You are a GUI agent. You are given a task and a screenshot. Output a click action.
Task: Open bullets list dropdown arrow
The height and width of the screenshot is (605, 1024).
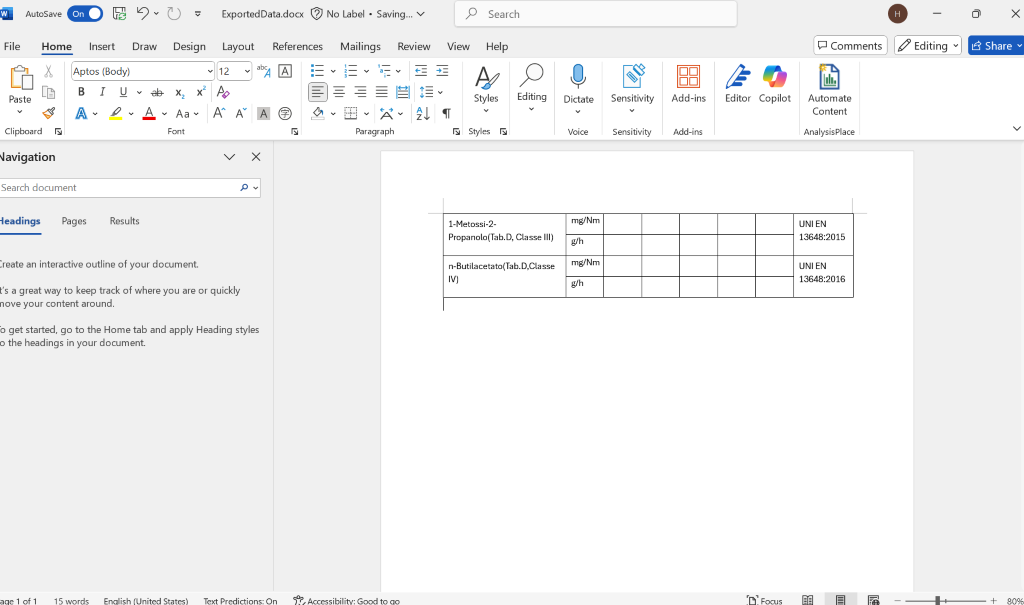point(333,71)
